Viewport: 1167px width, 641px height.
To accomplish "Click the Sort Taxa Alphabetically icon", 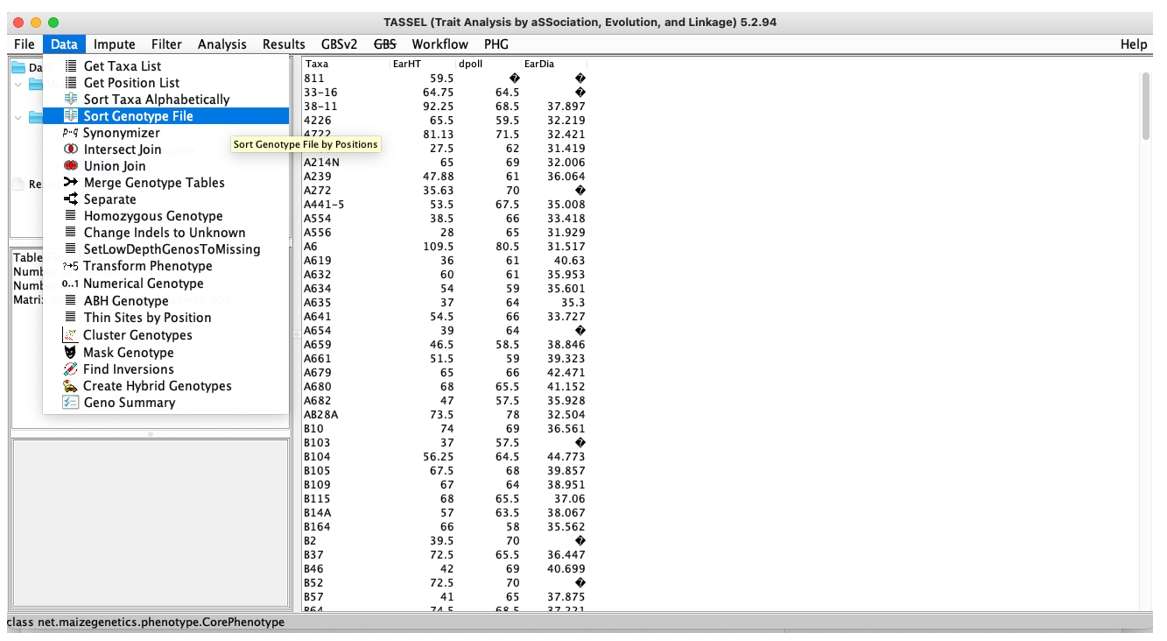I will tap(71, 99).
